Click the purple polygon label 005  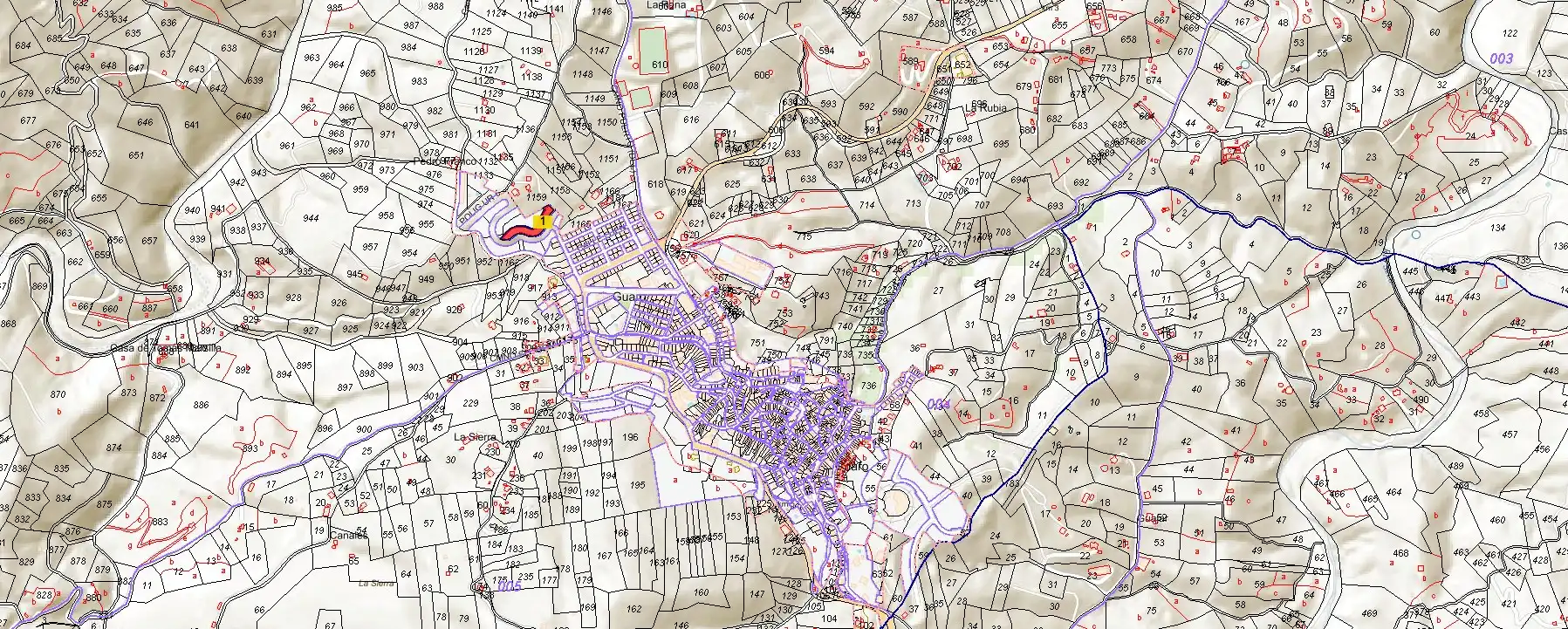510,586
